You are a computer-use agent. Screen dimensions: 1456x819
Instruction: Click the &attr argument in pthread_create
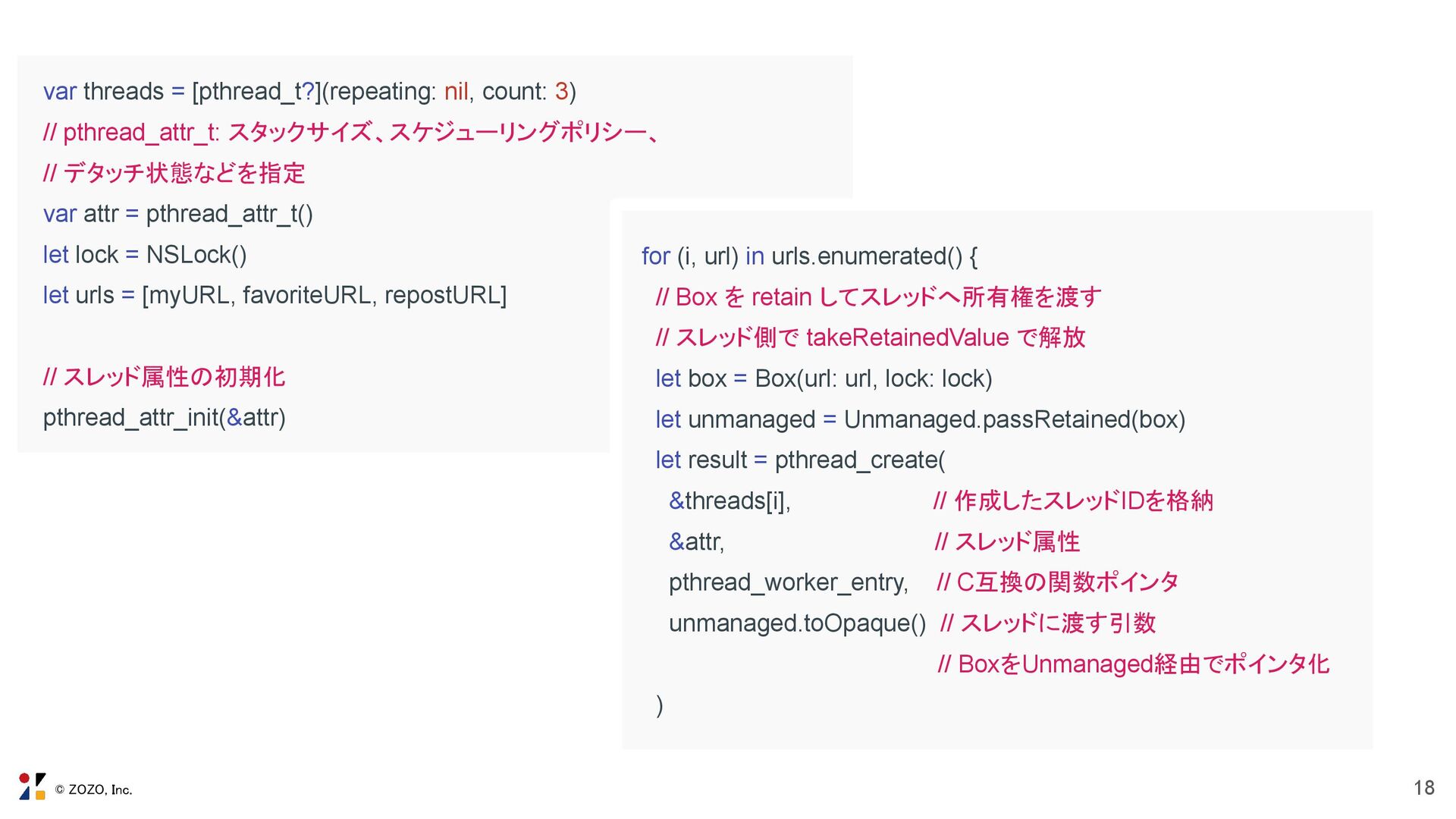point(696,542)
